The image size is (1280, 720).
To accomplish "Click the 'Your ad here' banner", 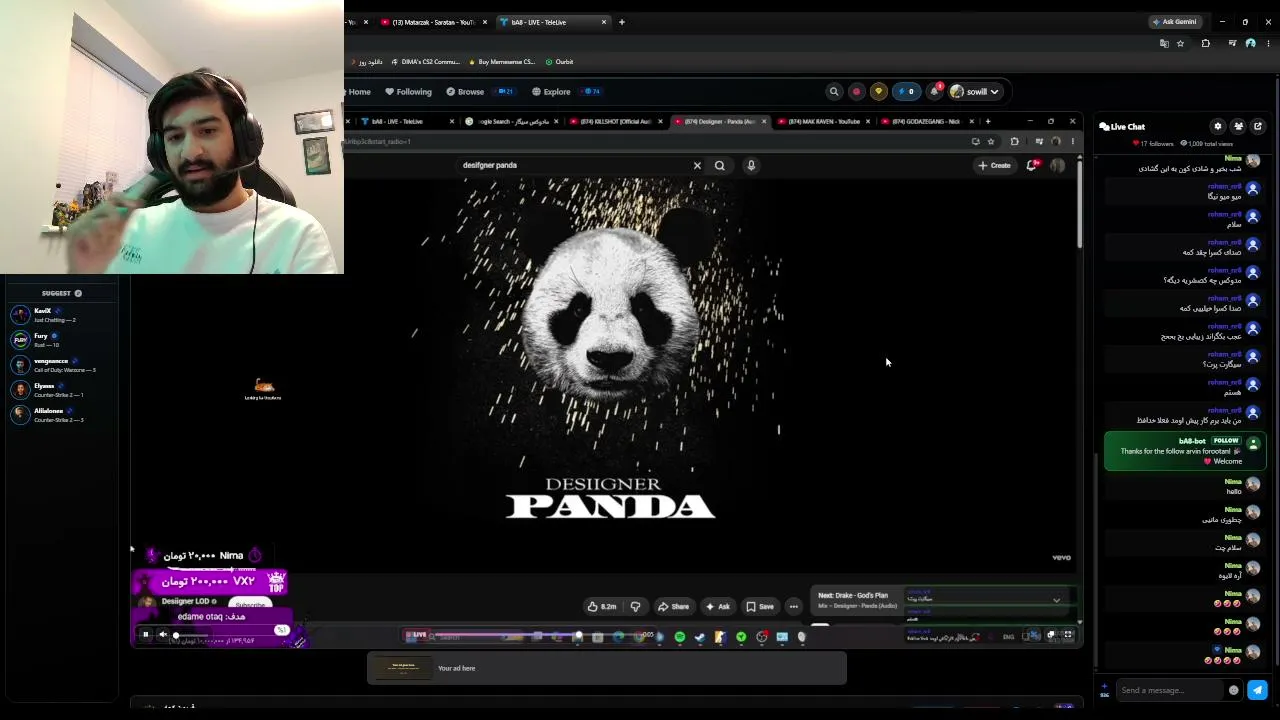I will 607,668.
